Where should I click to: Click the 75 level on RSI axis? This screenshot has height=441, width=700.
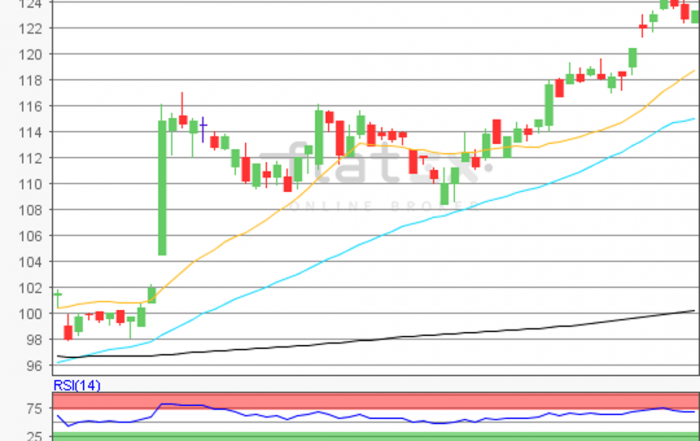31,409
